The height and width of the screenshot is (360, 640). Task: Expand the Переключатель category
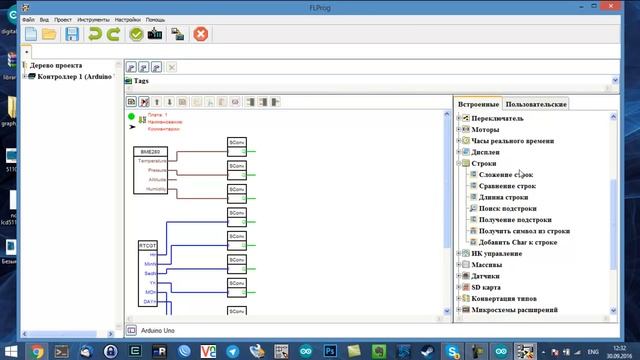tap(458, 118)
